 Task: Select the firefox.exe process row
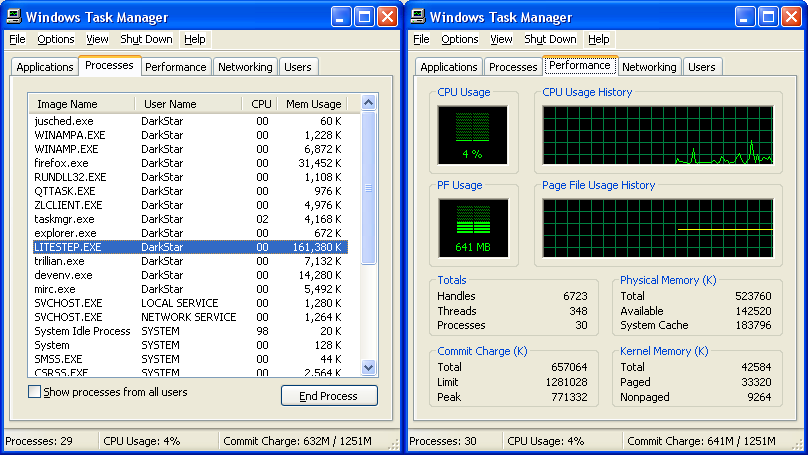(190, 163)
